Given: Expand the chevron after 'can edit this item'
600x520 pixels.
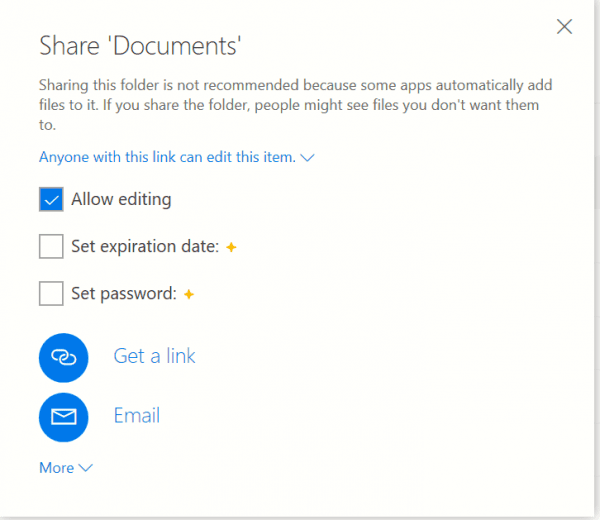Looking at the screenshot, I should [x=308, y=158].
